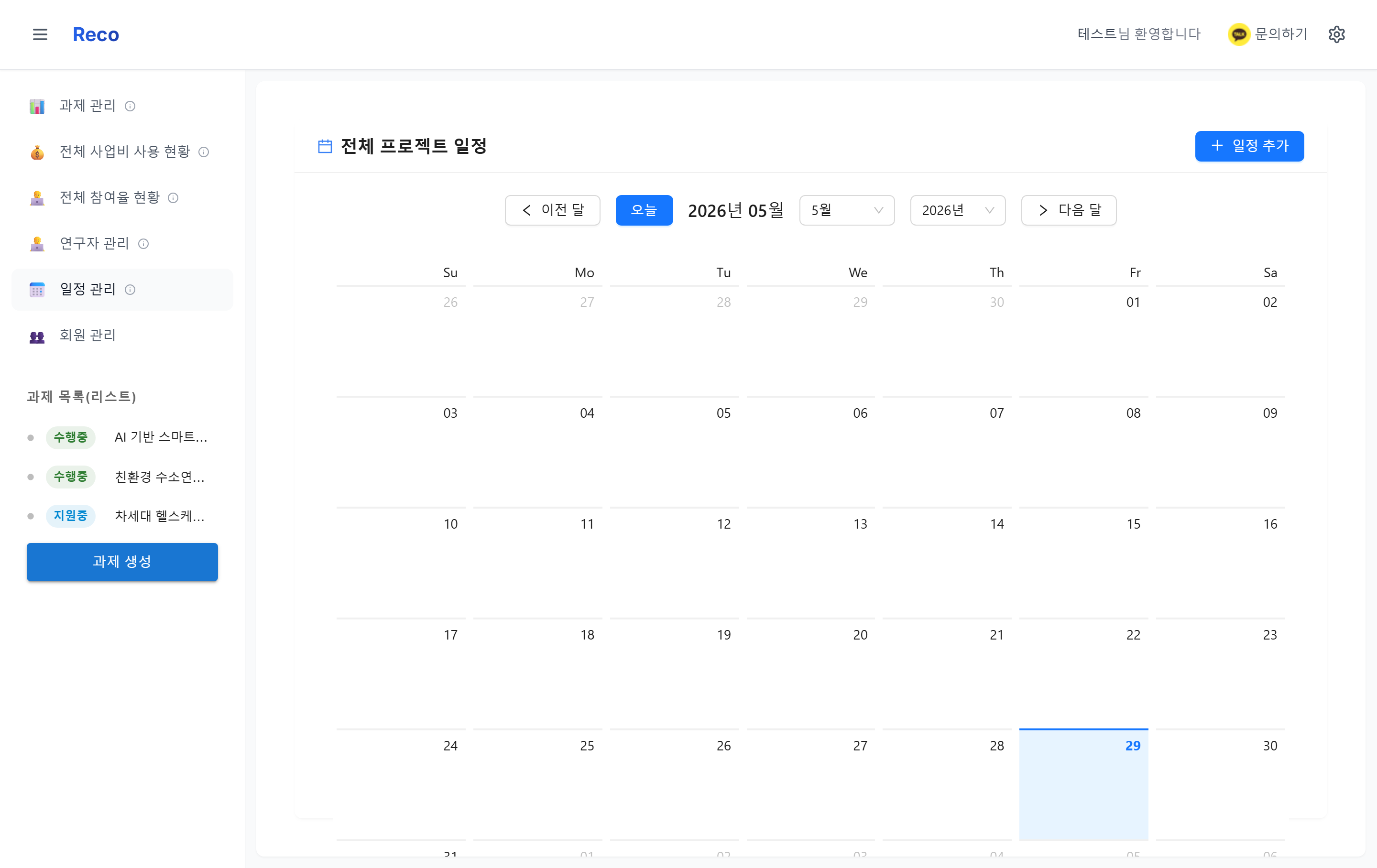The image size is (1377, 868).
Task: Open the 5월 month dropdown
Action: coord(847,210)
